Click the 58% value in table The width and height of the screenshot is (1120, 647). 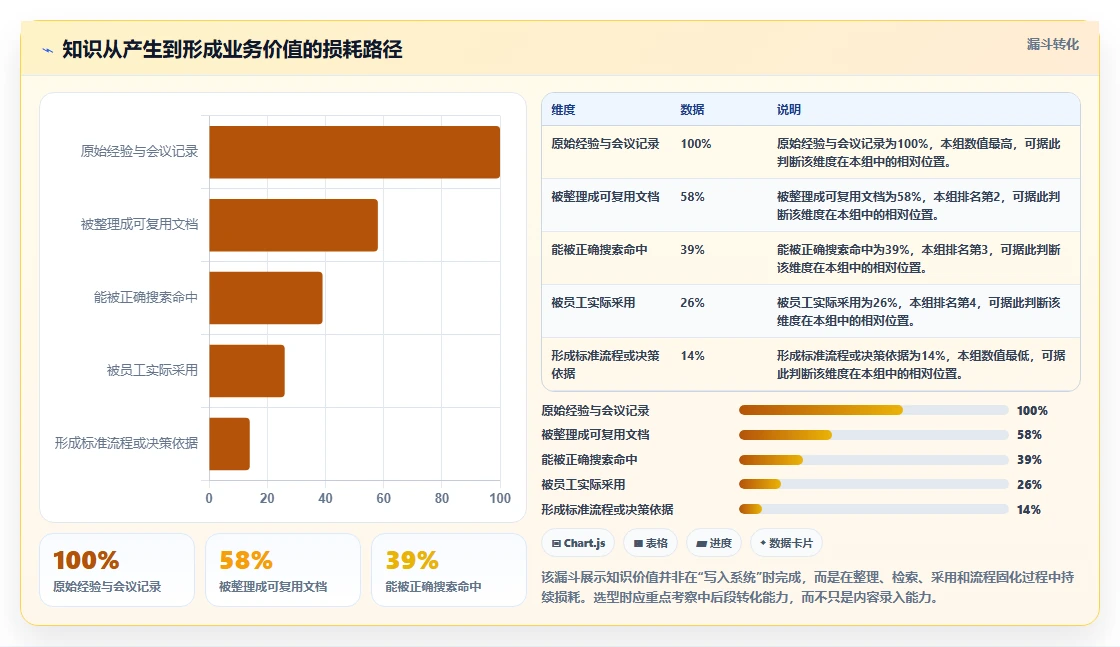[x=692, y=196]
